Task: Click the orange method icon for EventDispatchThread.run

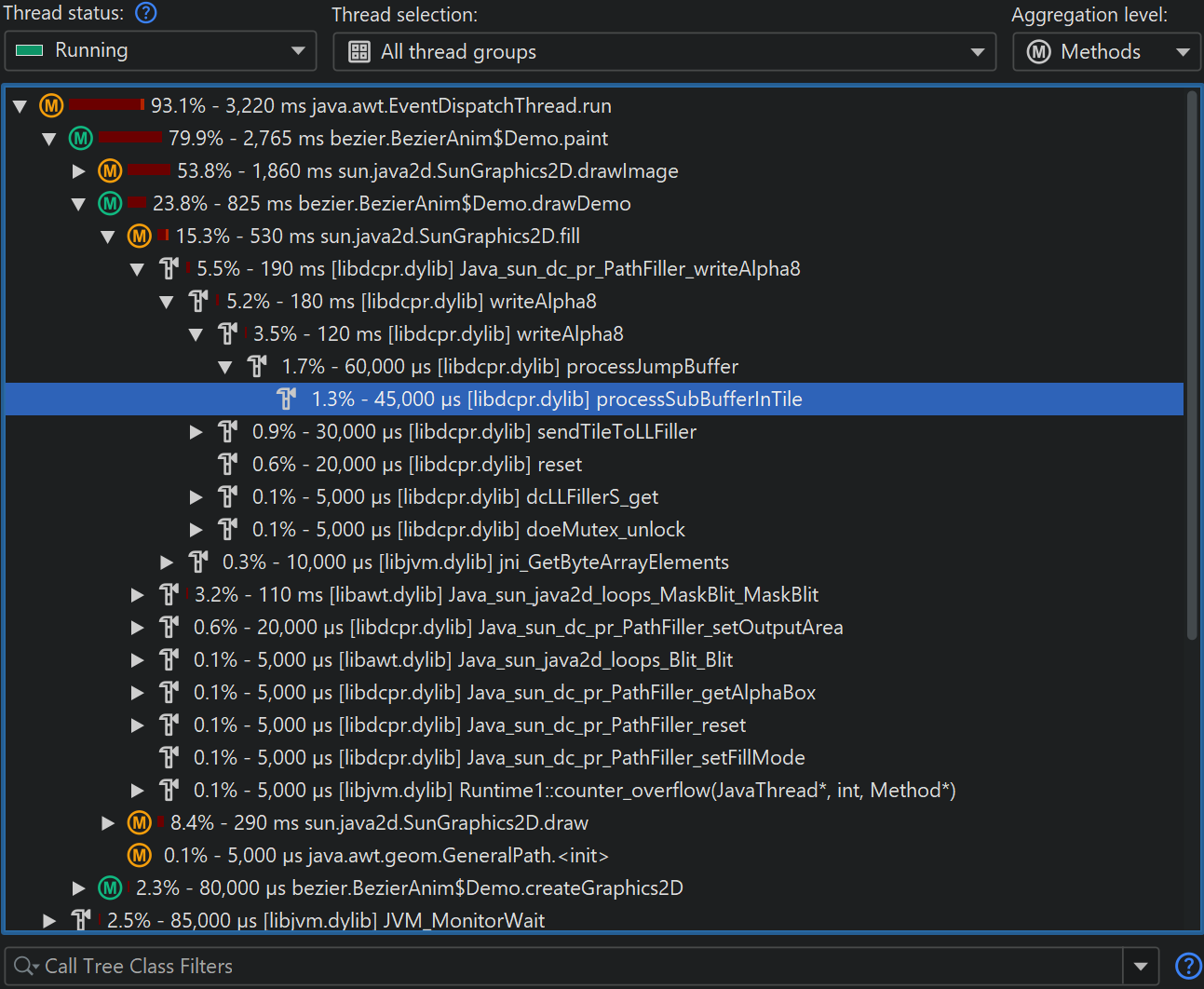Action: [51, 106]
